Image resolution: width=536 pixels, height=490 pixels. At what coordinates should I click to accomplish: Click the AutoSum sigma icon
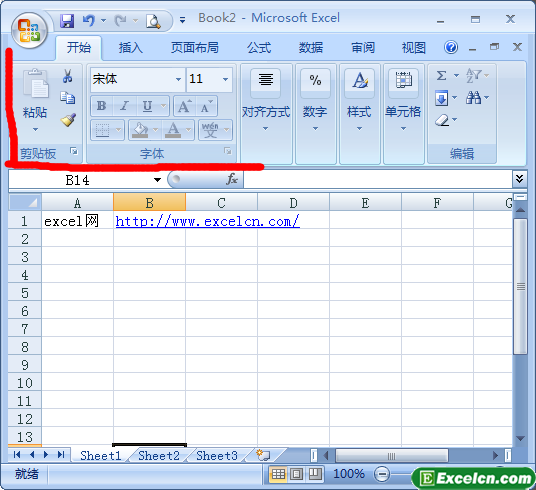[441, 75]
